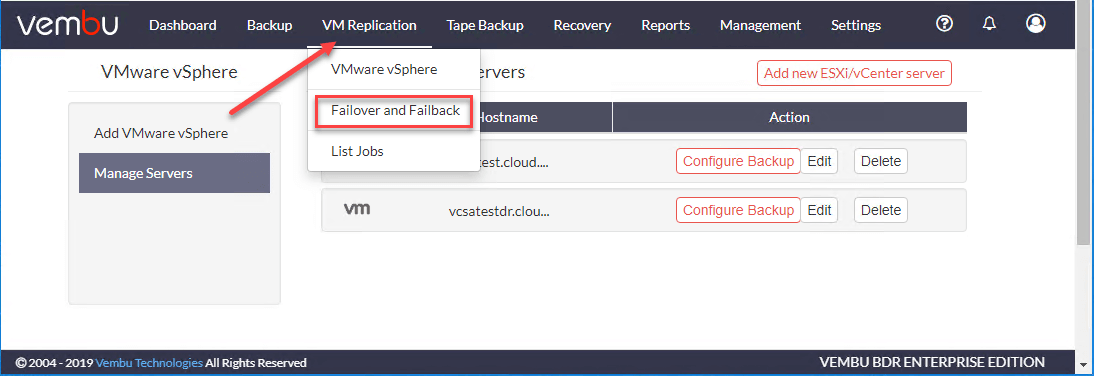Click Edit for first server row
This screenshot has width=1094, height=376.
point(819,161)
